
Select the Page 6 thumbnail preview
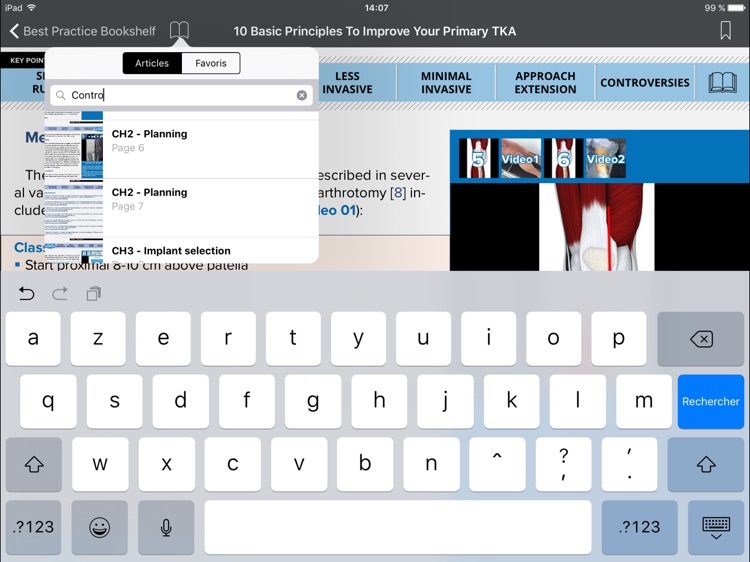74,149
